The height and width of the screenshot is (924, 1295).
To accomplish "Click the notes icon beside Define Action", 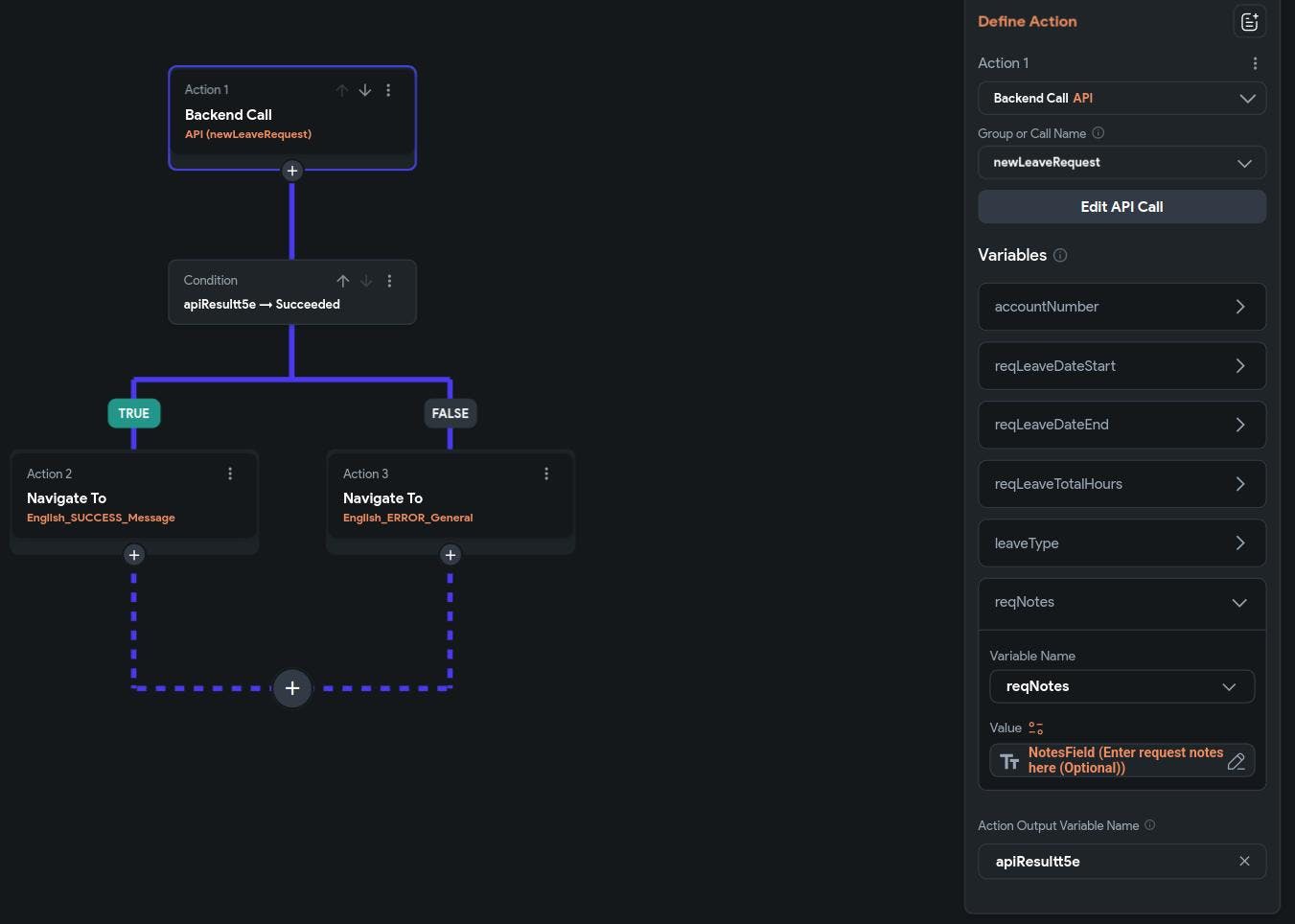I will click(x=1249, y=22).
